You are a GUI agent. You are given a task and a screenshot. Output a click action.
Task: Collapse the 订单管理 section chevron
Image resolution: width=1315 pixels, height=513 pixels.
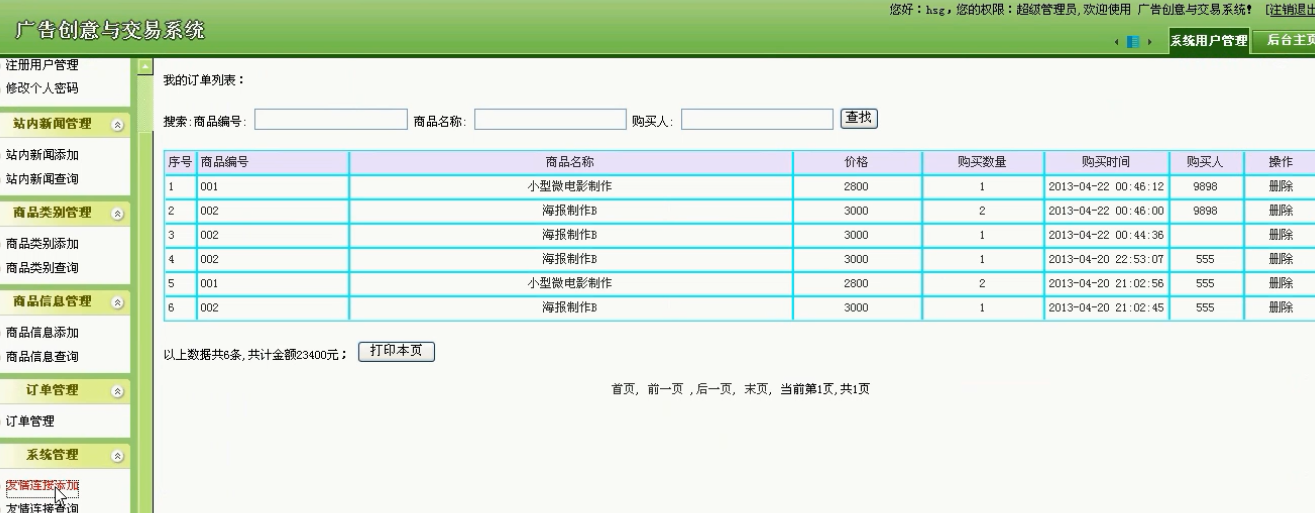118,391
